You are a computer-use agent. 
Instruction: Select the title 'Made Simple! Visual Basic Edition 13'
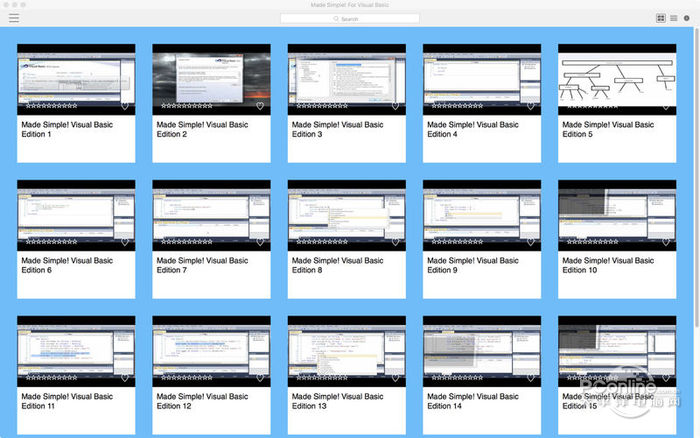point(338,401)
